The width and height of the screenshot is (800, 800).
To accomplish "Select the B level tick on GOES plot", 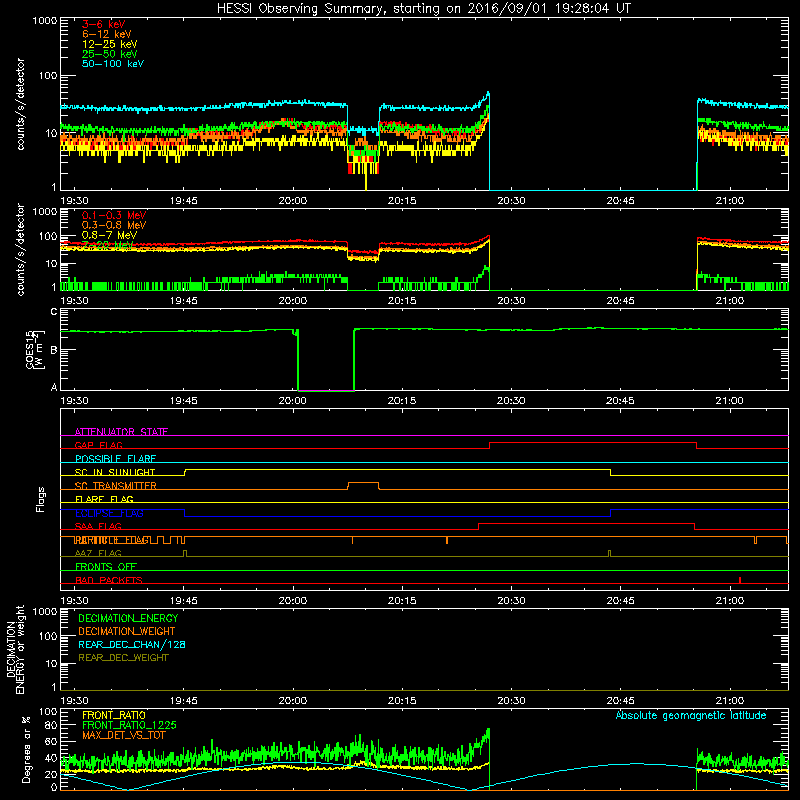I will pyautogui.click(x=54, y=350).
